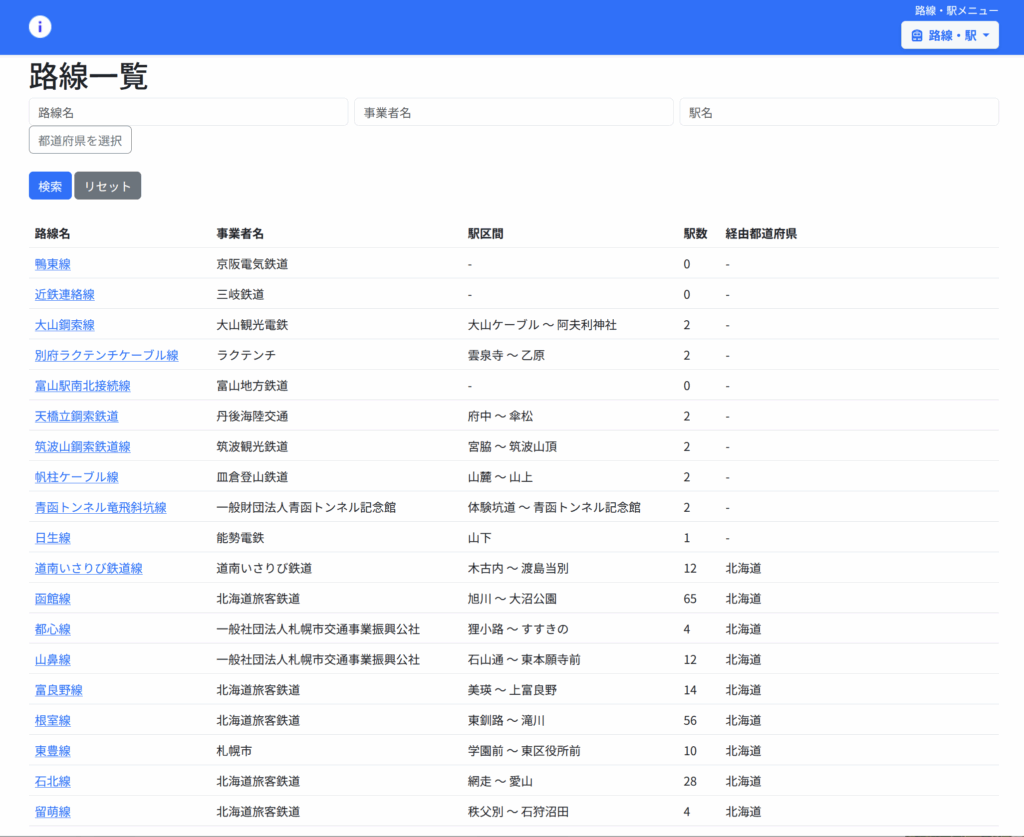Image resolution: width=1024 pixels, height=837 pixels.
Task: Open the 都心線 route link
Action: pos(53,629)
